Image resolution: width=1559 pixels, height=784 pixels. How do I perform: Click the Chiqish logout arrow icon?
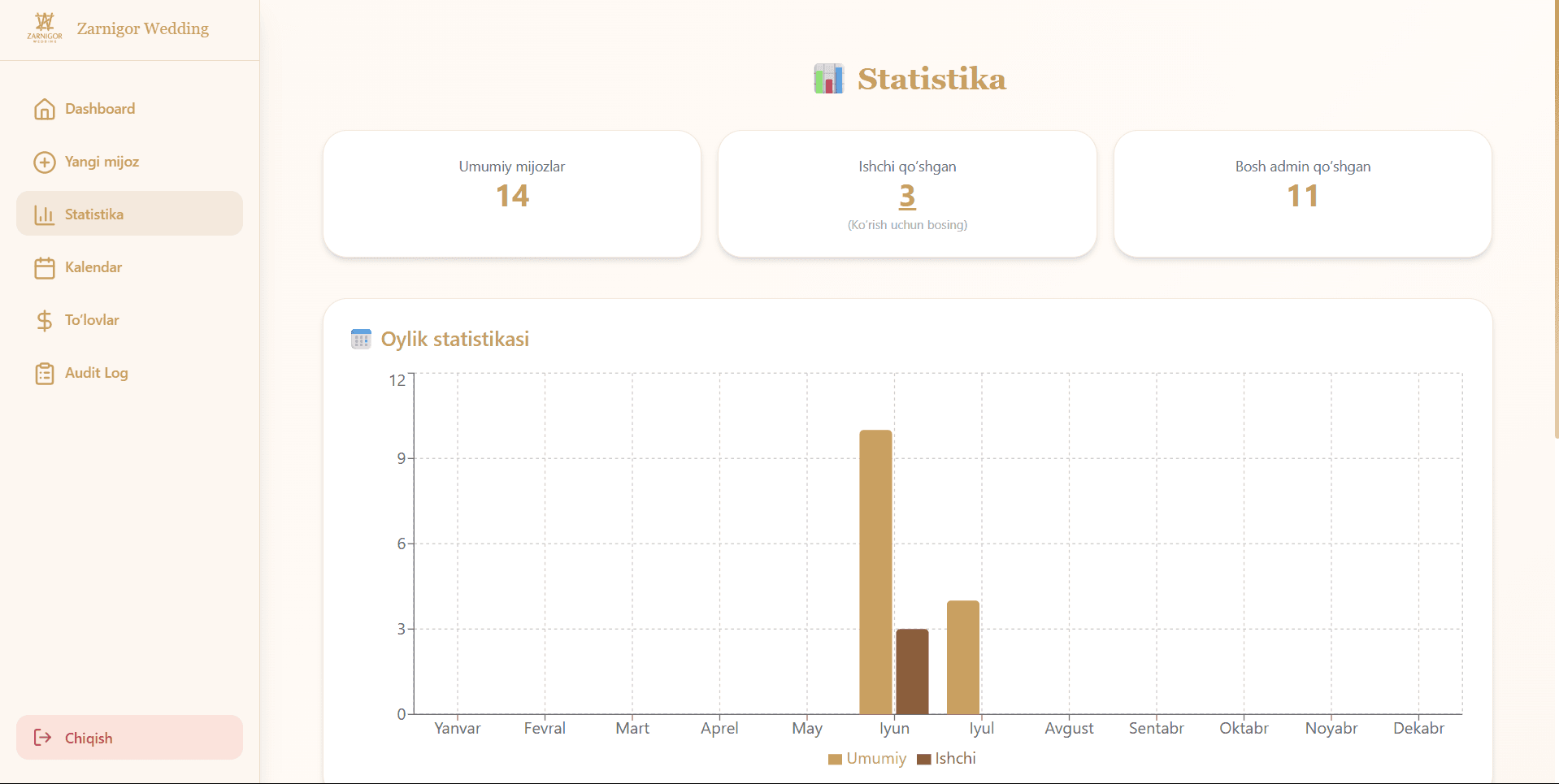tap(43, 738)
